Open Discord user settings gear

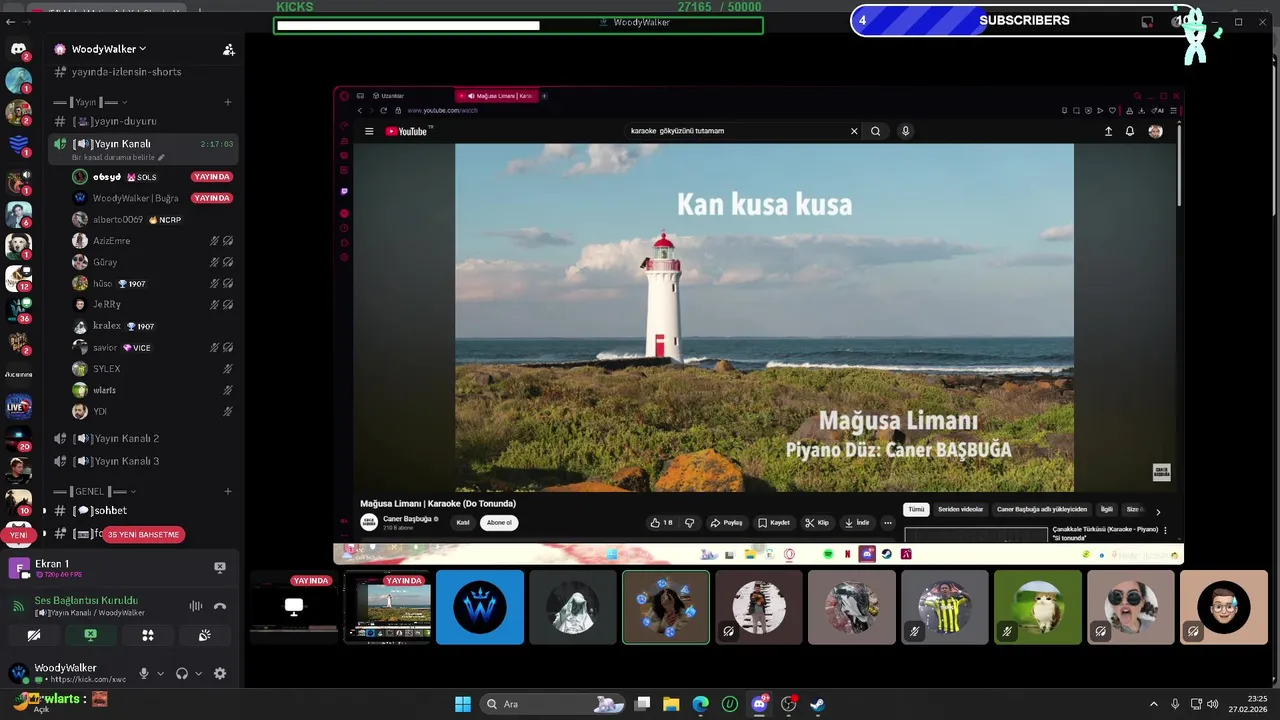click(220, 674)
